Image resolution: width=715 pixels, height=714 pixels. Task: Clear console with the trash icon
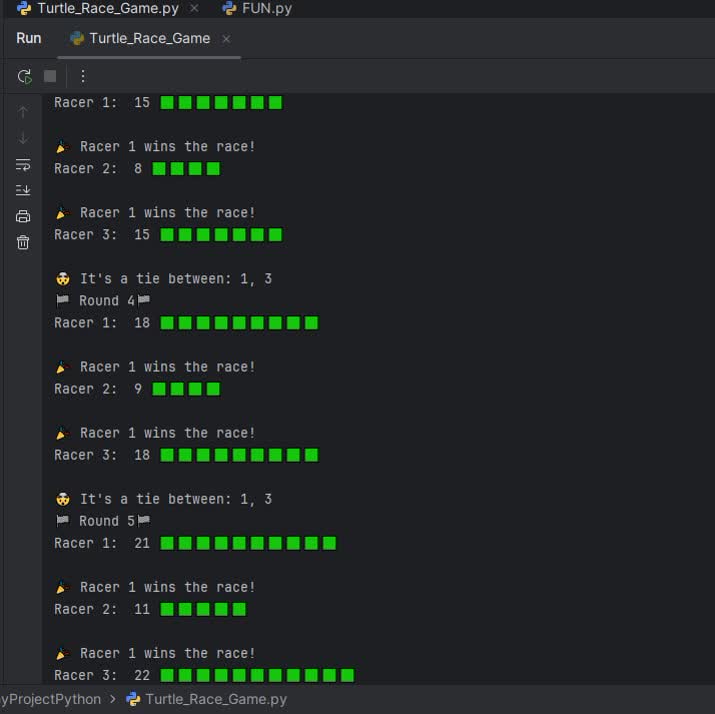pos(23,242)
